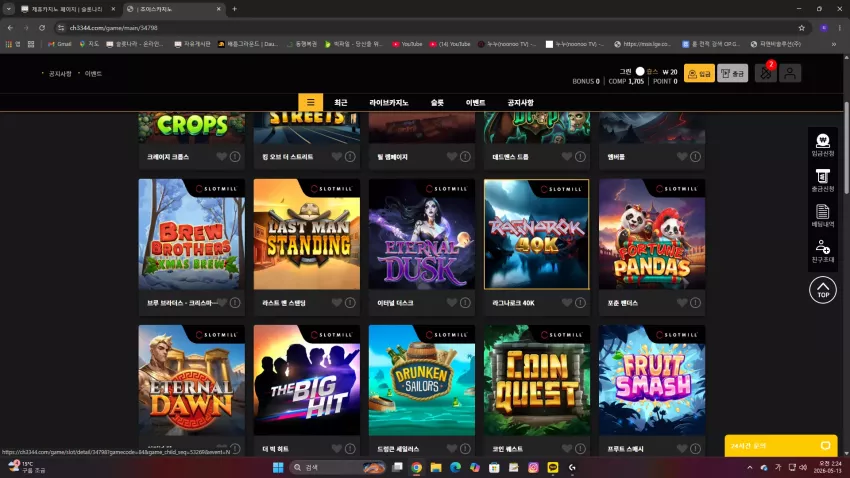Screen dimensions: 850x478
Task: Show info for Ragnarok 40K game
Action: [x=580, y=302]
